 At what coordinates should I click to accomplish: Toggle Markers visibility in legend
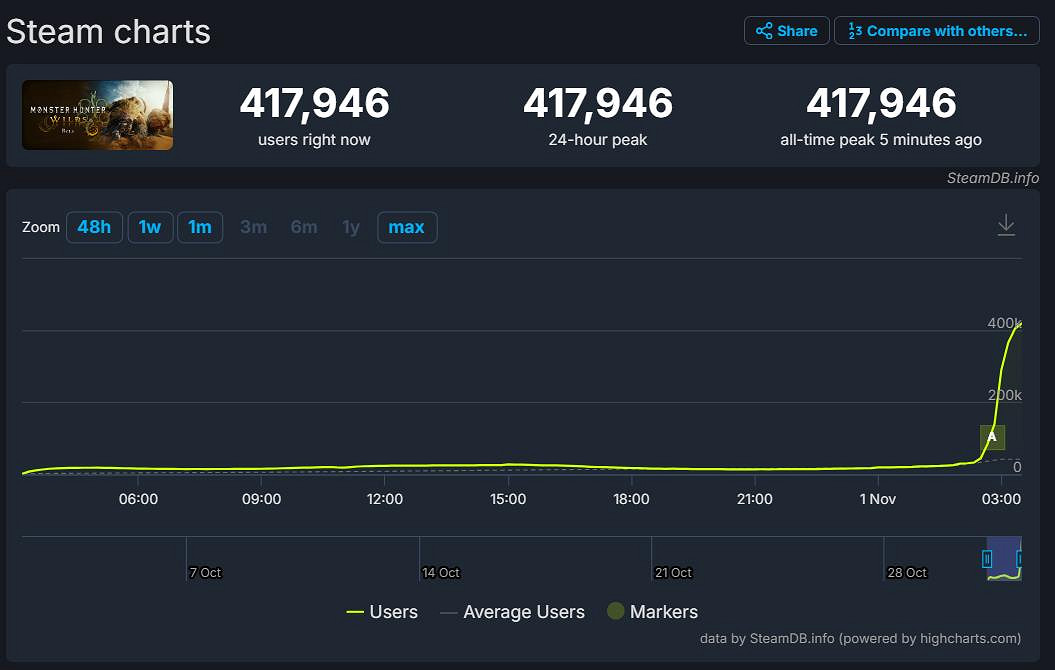pos(652,612)
